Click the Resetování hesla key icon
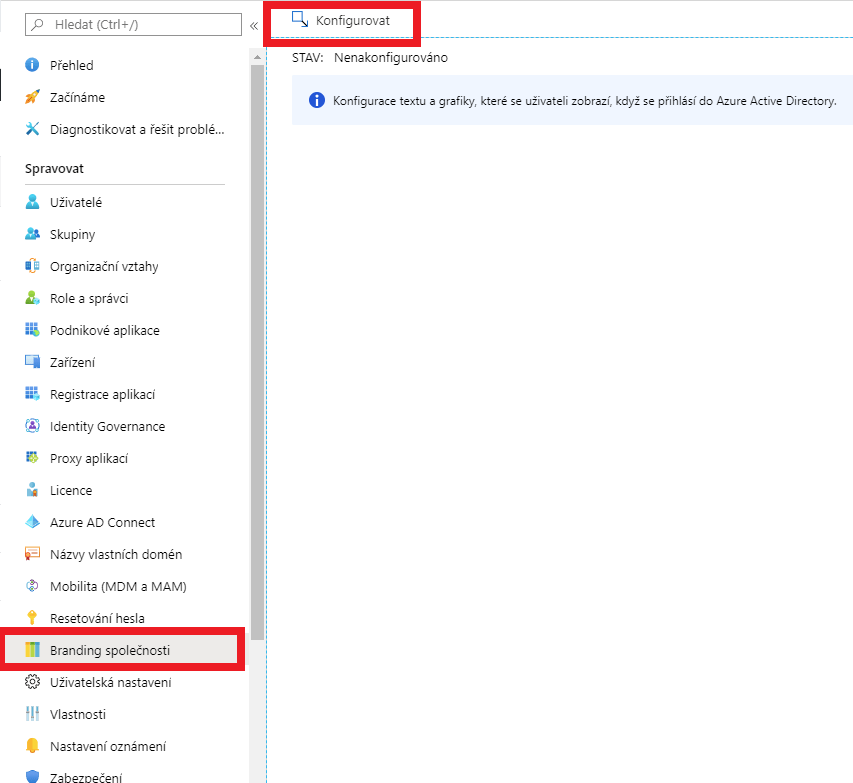Image resolution: width=853 pixels, height=783 pixels. click(32, 618)
